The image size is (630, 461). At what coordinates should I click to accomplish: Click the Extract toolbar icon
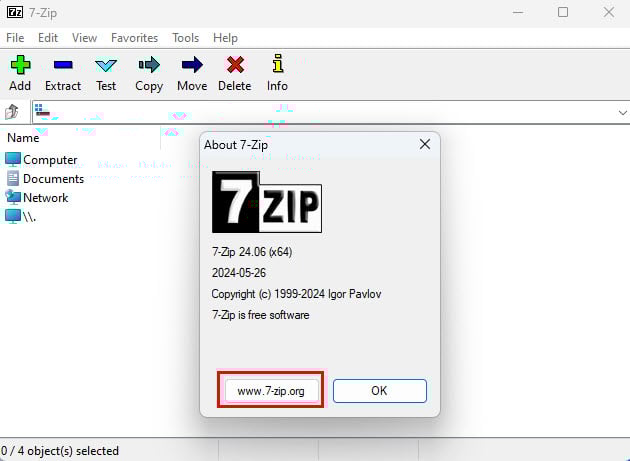63,65
